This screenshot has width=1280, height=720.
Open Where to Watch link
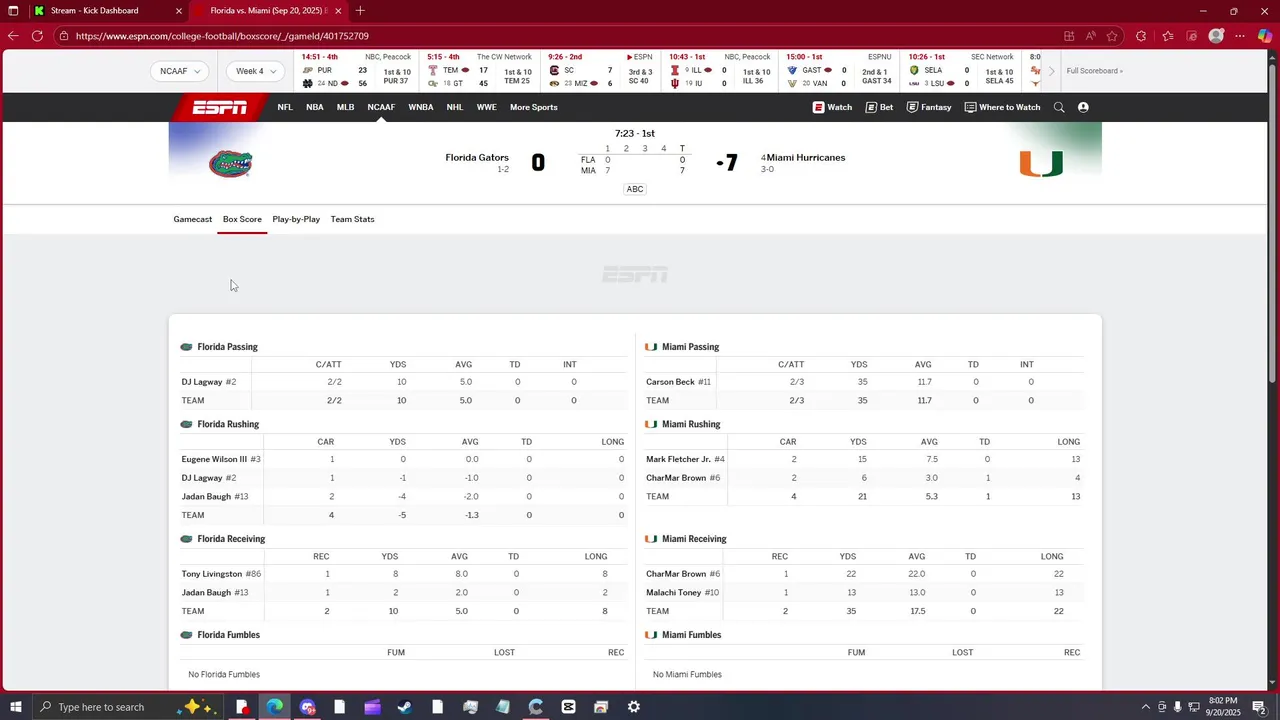tap(1002, 107)
